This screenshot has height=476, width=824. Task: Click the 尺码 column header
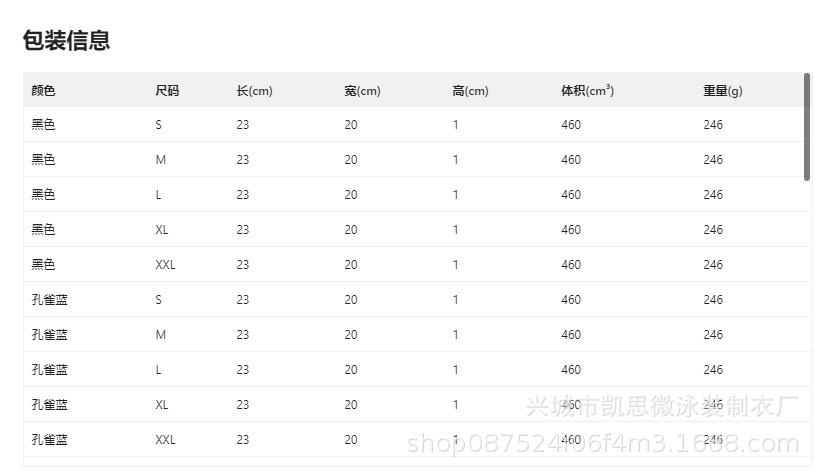tap(167, 91)
